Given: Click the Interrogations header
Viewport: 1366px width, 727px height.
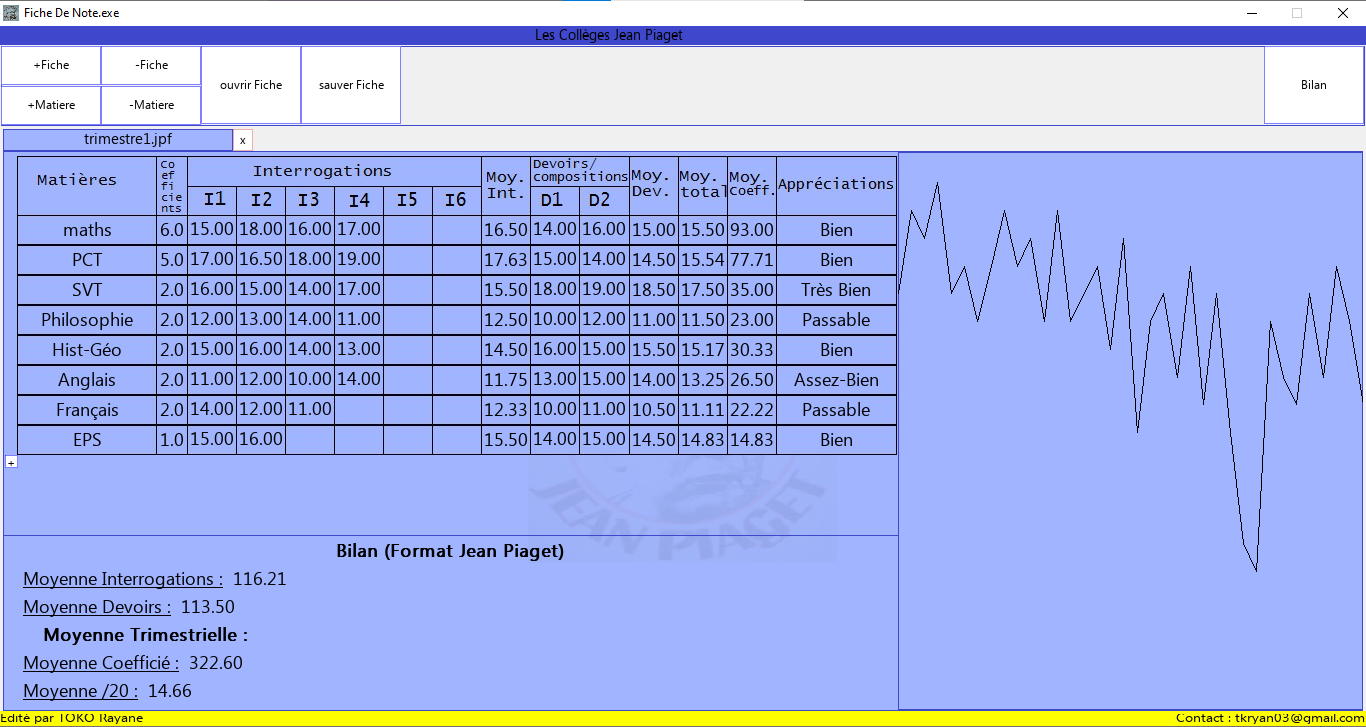Looking at the screenshot, I should [x=334, y=171].
